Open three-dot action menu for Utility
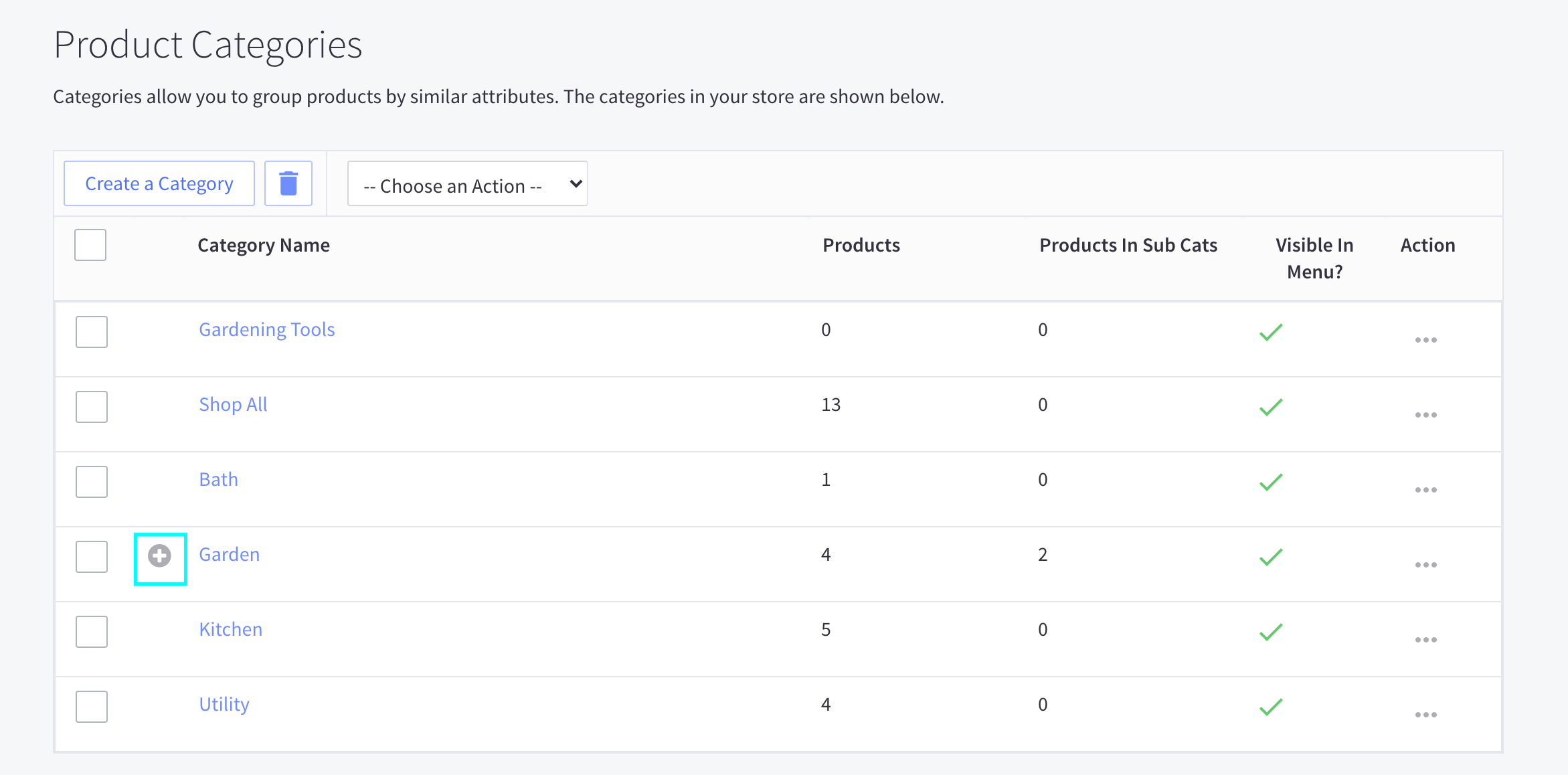This screenshot has height=775, width=1568. click(1425, 715)
